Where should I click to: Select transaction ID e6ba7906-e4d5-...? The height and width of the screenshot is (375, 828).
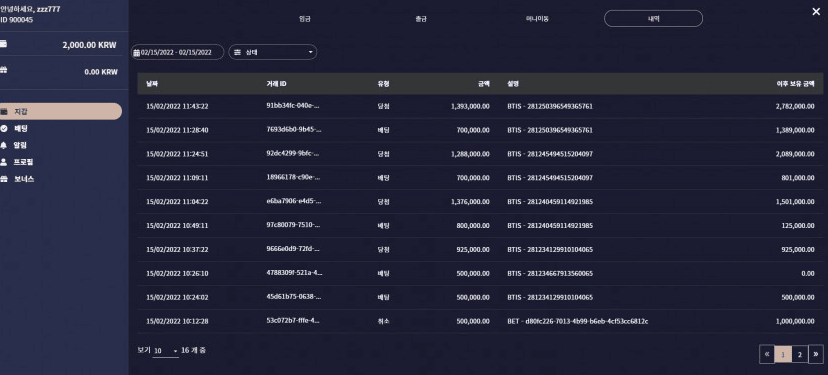pos(293,201)
